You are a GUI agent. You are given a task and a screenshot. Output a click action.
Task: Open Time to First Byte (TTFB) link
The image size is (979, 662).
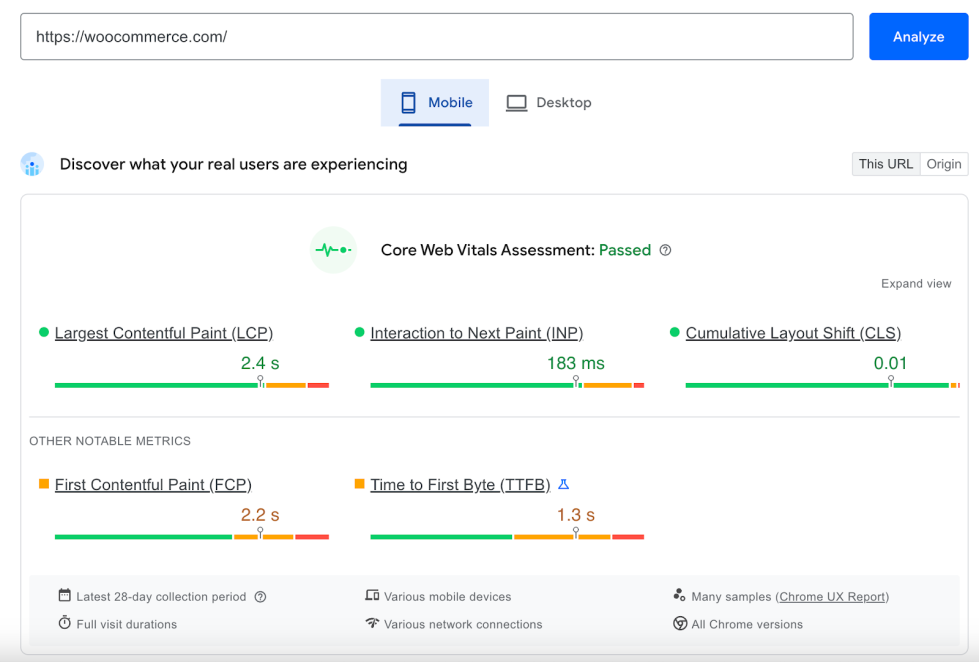click(x=460, y=485)
